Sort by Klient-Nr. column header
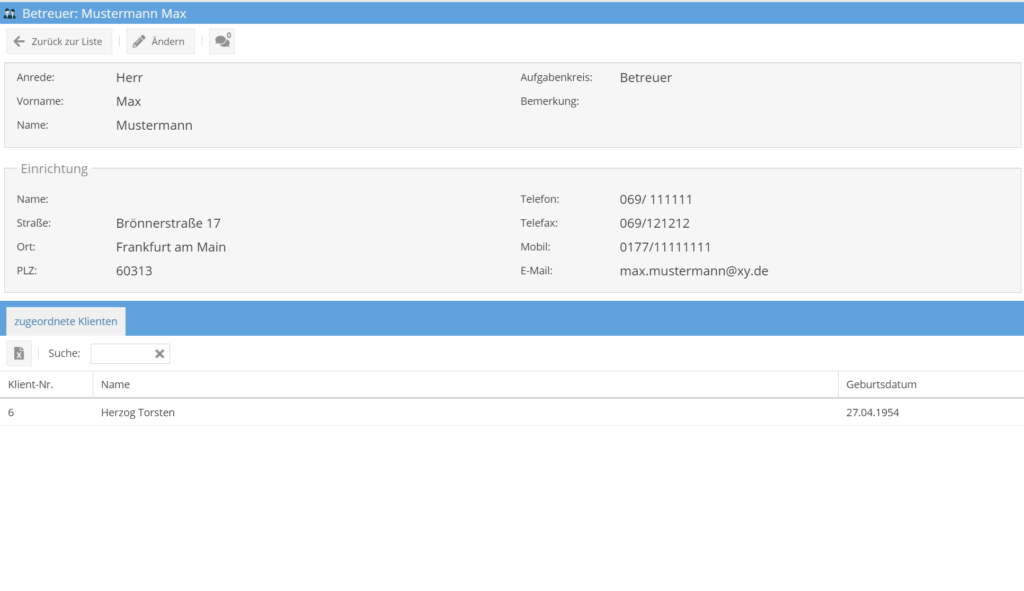1024x591 pixels. pyautogui.click(x=31, y=384)
